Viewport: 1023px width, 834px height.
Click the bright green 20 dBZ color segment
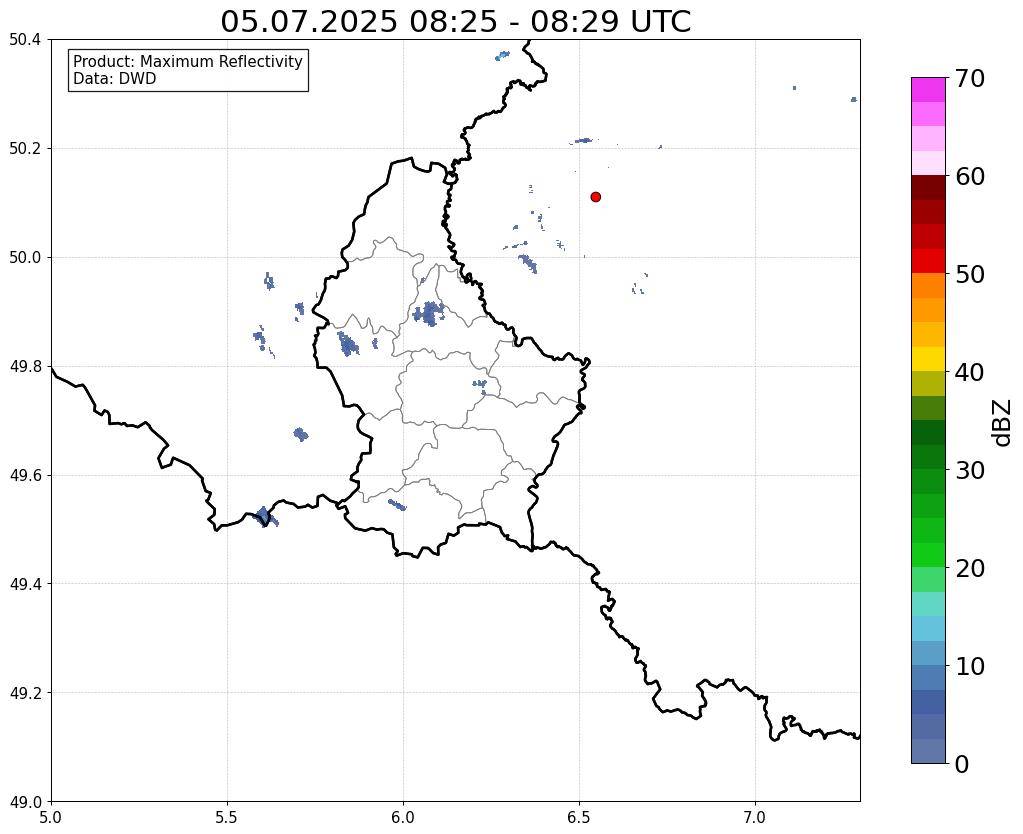click(928, 555)
